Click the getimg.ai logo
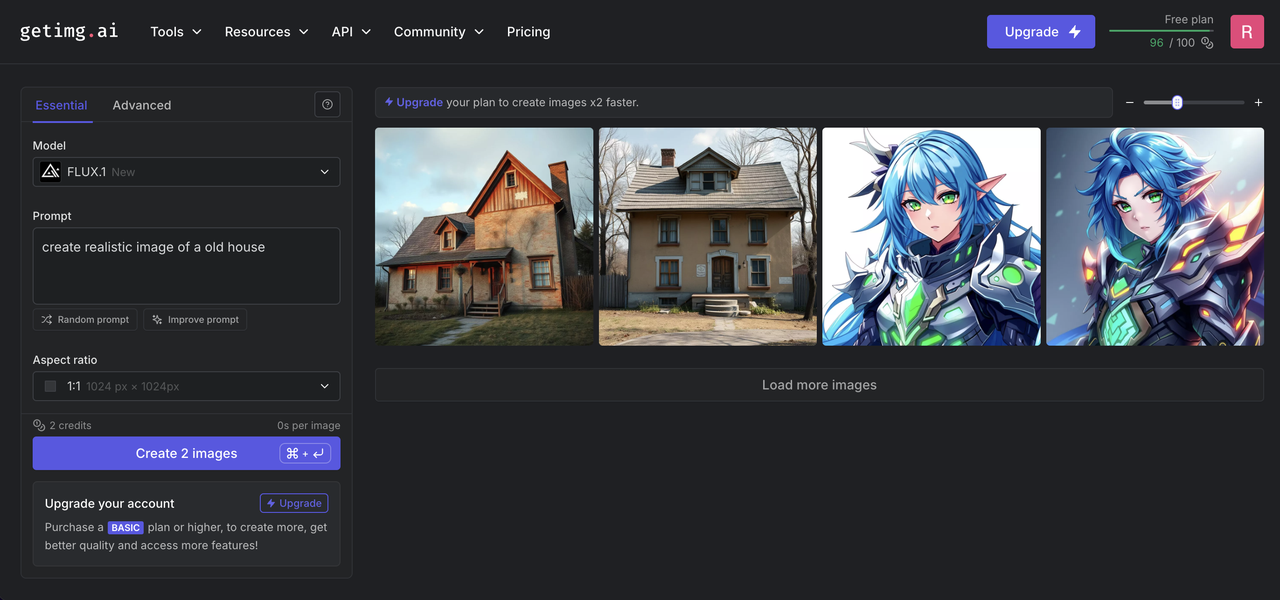The width and height of the screenshot is (1280, 600). coord(69,31)
